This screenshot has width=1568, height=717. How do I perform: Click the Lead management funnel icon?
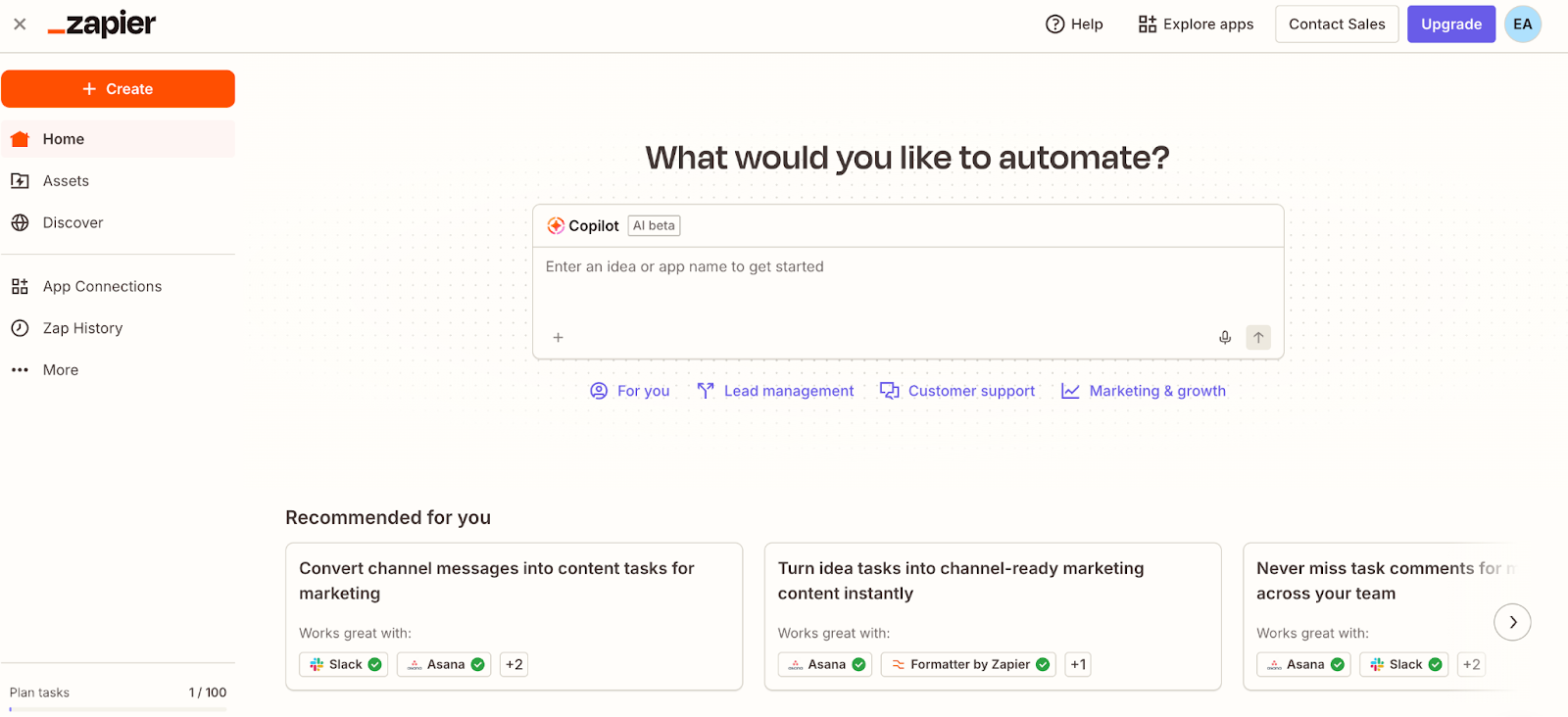coord(706,391)
